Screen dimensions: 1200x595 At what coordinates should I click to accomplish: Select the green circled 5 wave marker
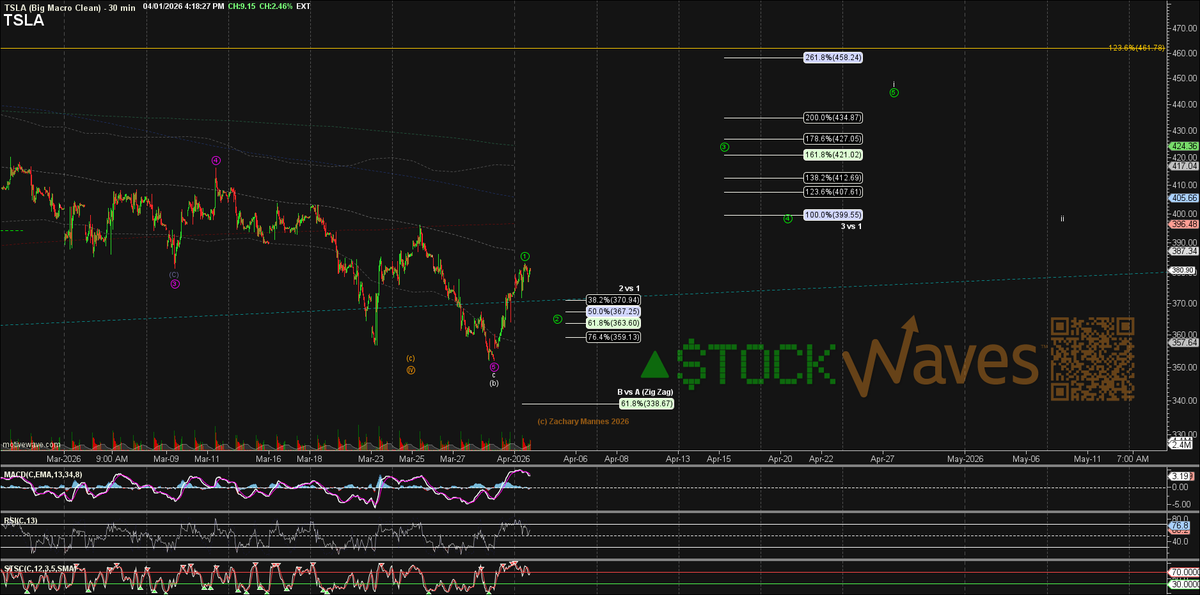[894, 92]
